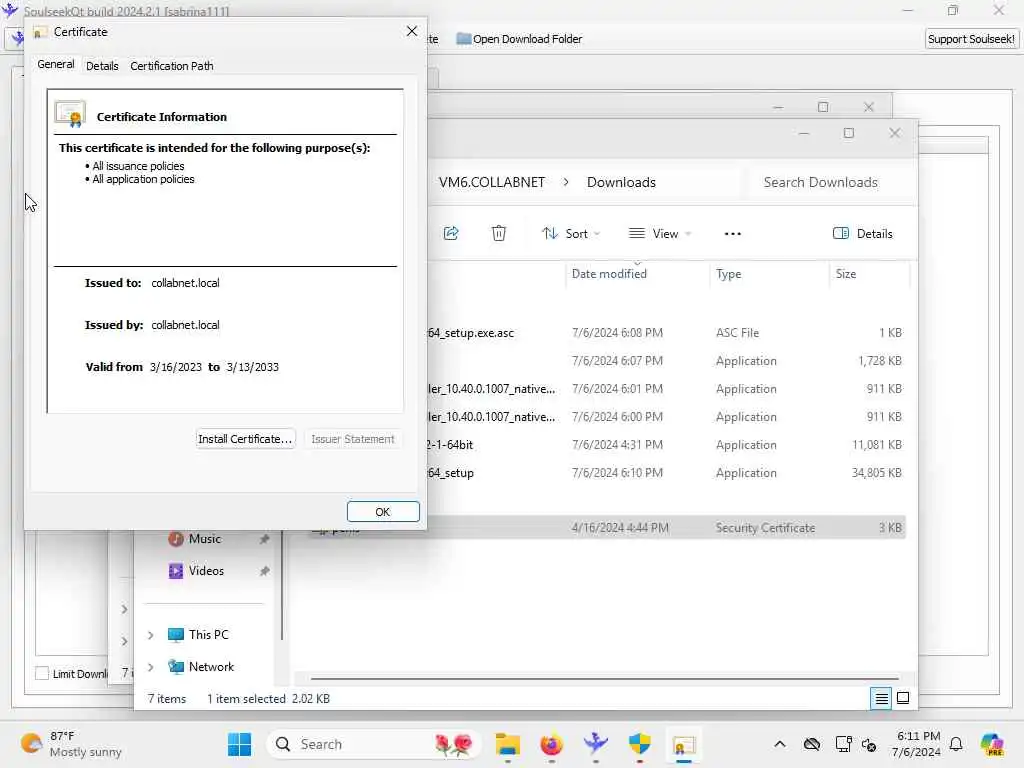This screenshot has height=768, width=1024.
Task: Click OK in the Certificate dialog
Action: pos(383,511)
